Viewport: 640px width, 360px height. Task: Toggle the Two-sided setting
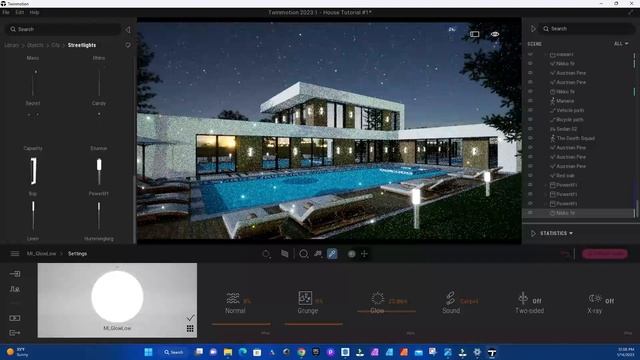click(529, 303)
